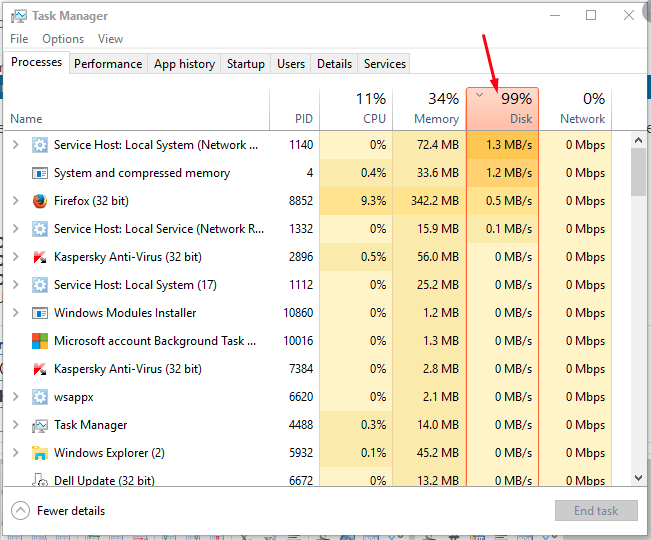Image resolution: width=651 pixels, height=540 pixels.
Task: Click Service Host Local System (Network) gear icon
Action: [40, 145]
